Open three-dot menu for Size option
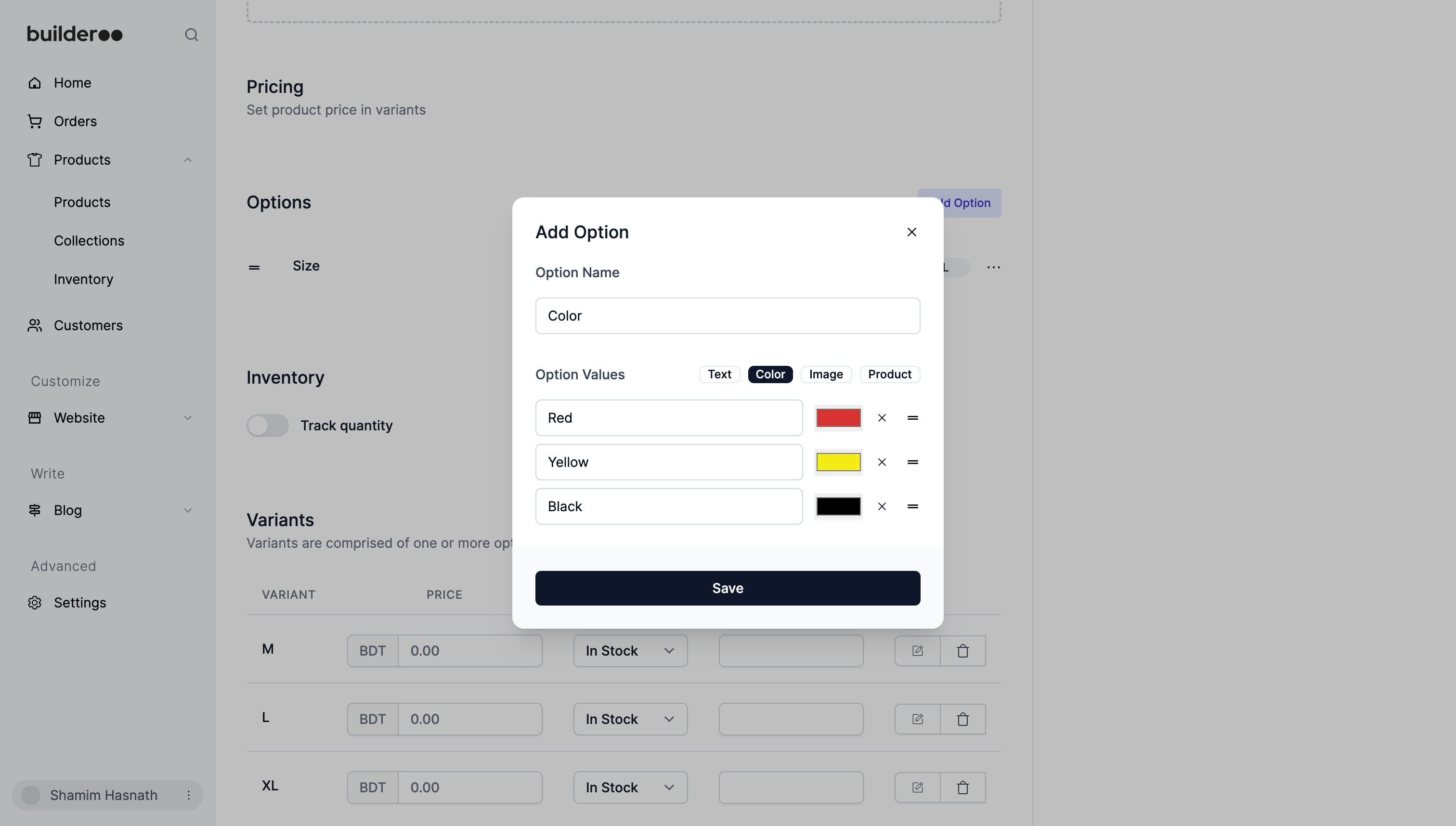Image resolution: width=1456 pixels, height=826 pixels. click(x=993, y=267)
